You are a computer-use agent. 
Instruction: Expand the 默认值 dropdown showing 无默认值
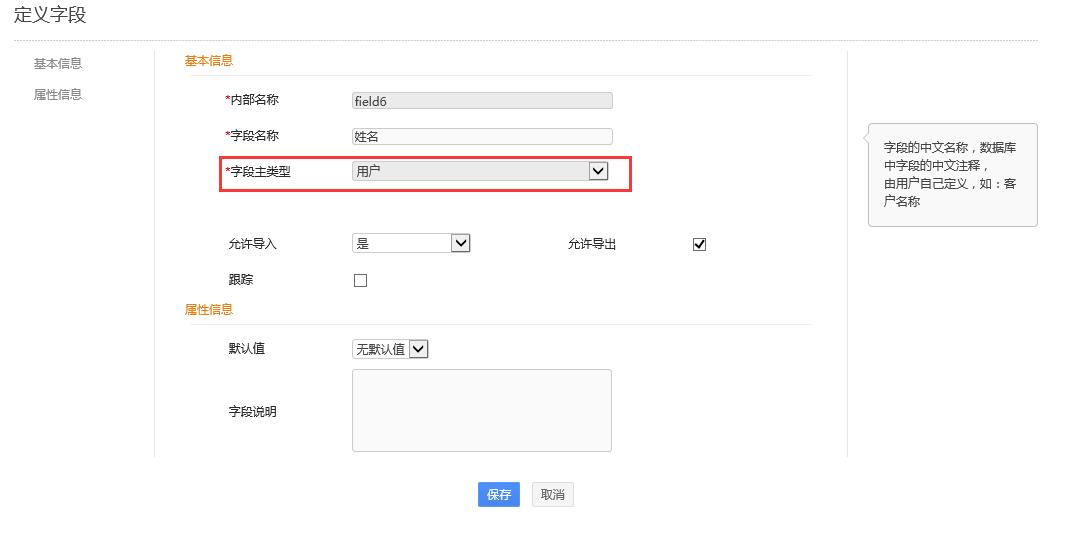[x=391, y=349]
